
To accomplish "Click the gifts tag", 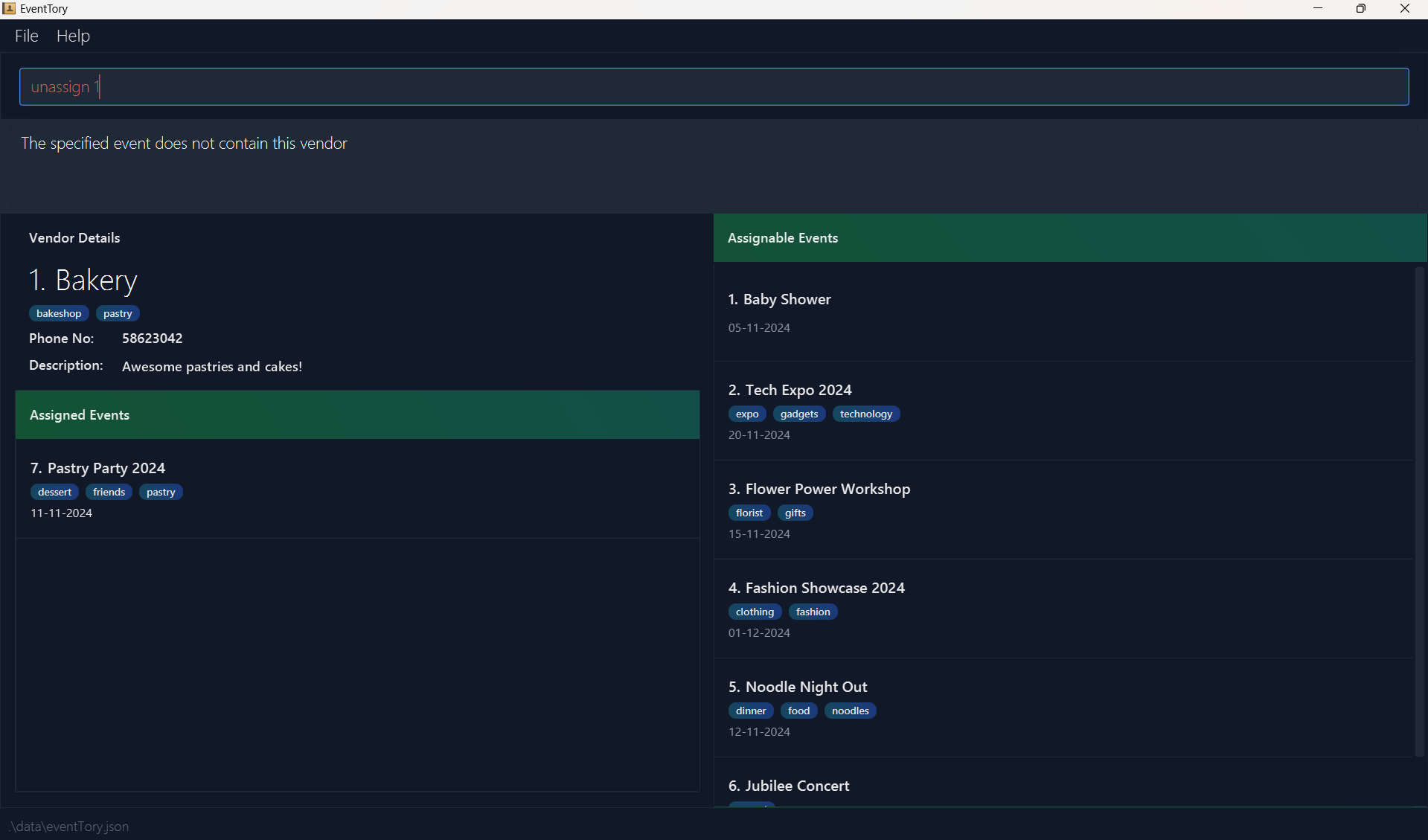I will pyautogui.click(x=795, y=513).
